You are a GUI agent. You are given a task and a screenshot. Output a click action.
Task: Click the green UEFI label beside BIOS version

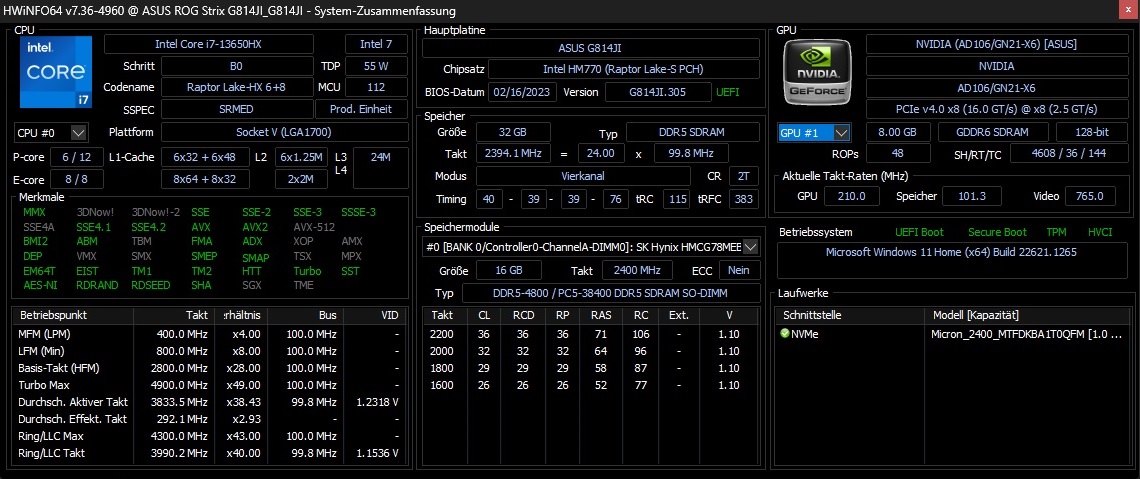pos(729,92)
